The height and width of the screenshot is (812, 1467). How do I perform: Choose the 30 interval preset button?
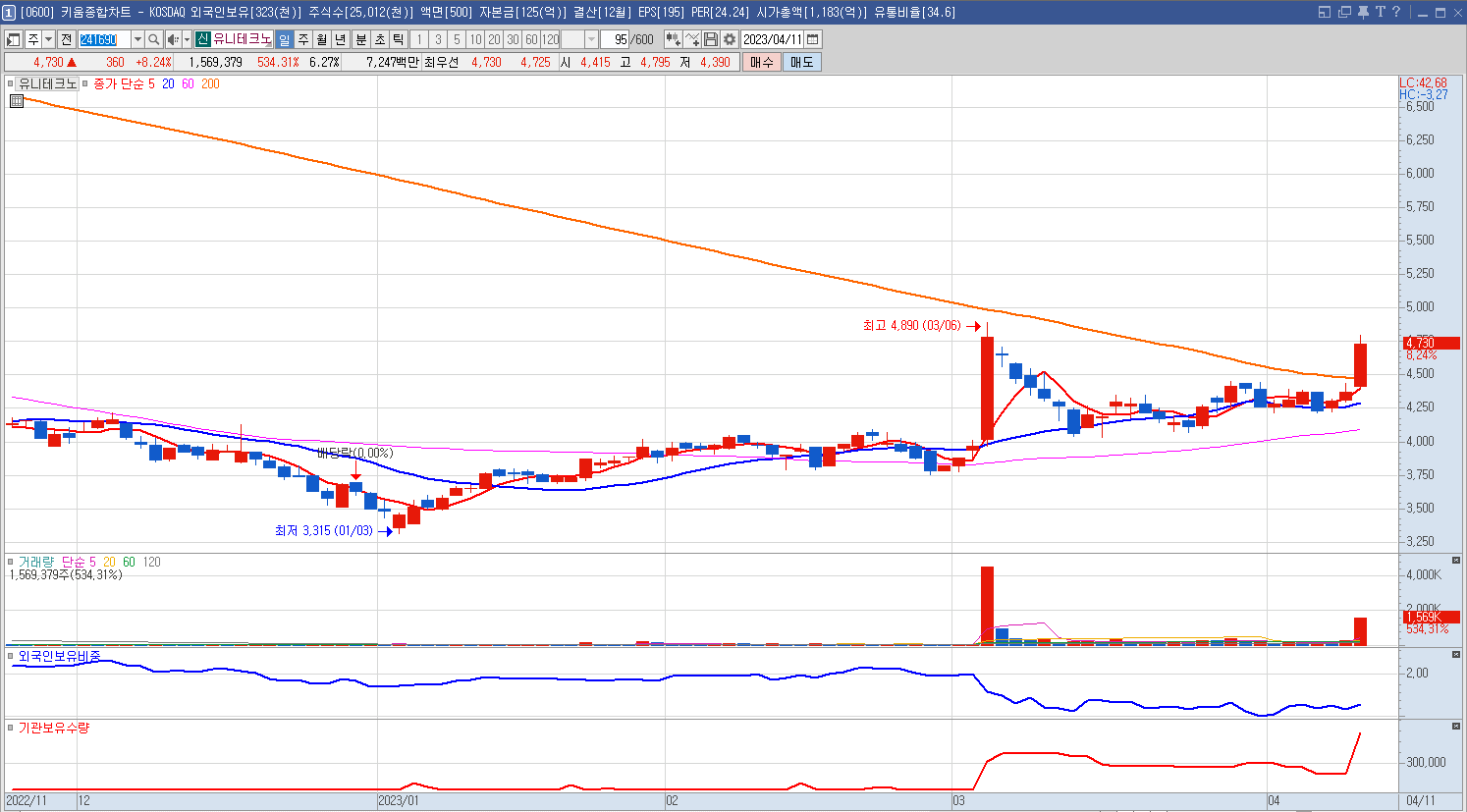point(513,39)
